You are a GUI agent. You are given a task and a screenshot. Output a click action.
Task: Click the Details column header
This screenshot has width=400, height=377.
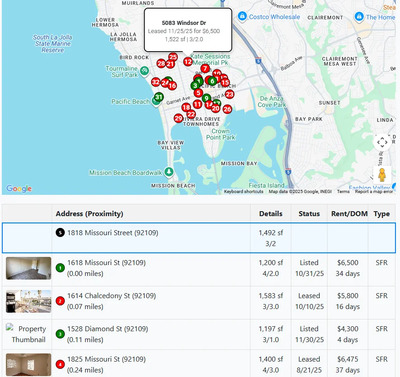271,214
